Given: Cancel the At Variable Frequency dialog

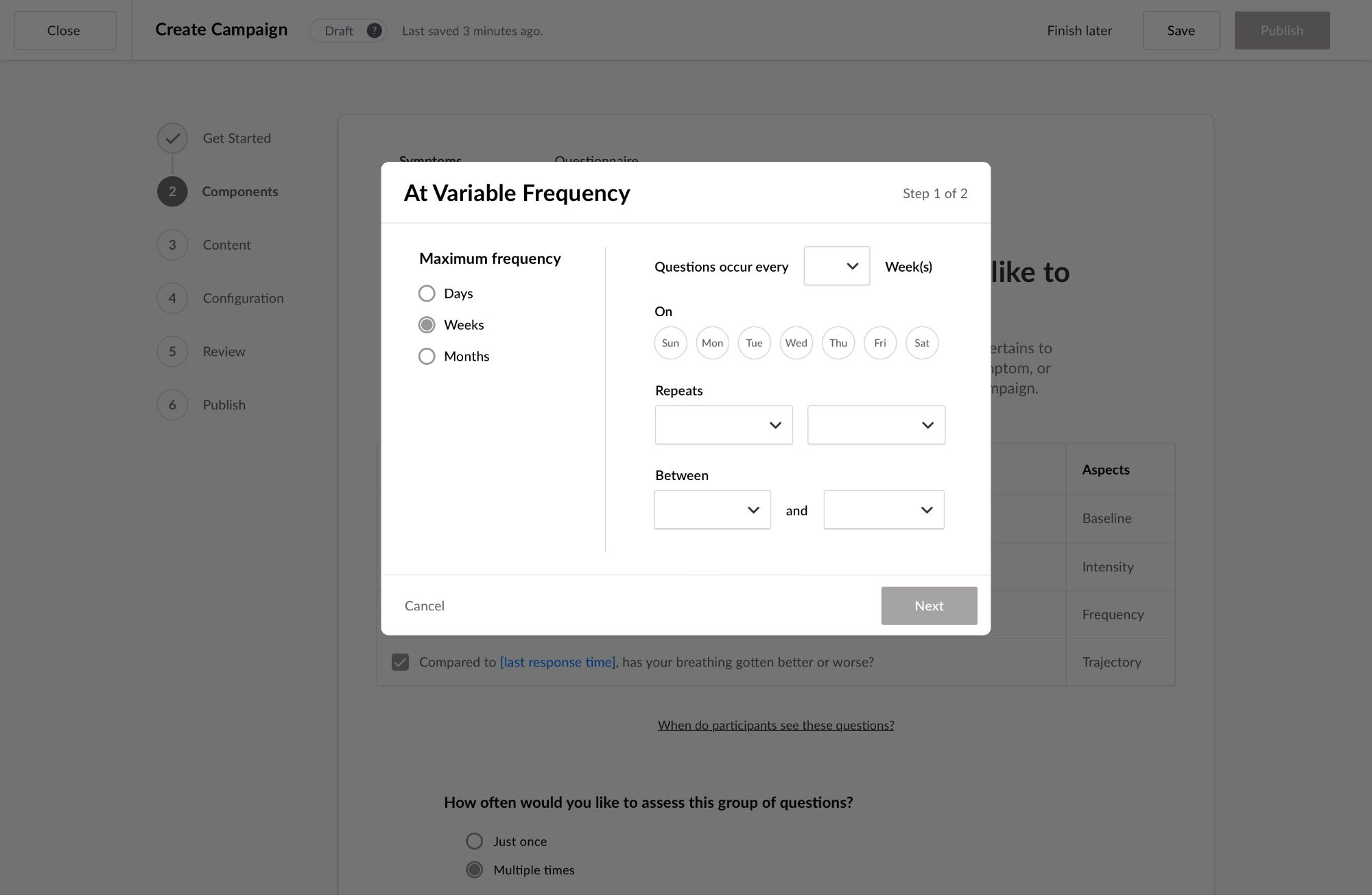Looking at the screenshot, I should click(x=425, y=606).
